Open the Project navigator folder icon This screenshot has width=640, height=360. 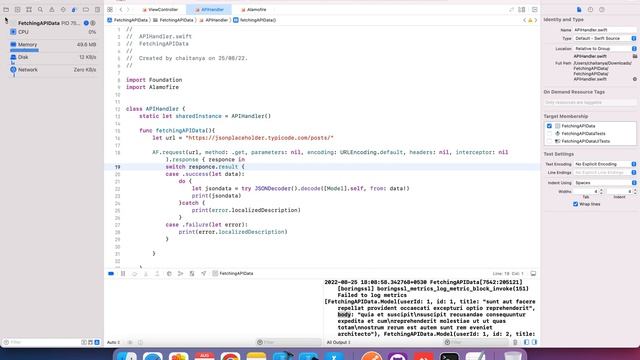(6, 9)
